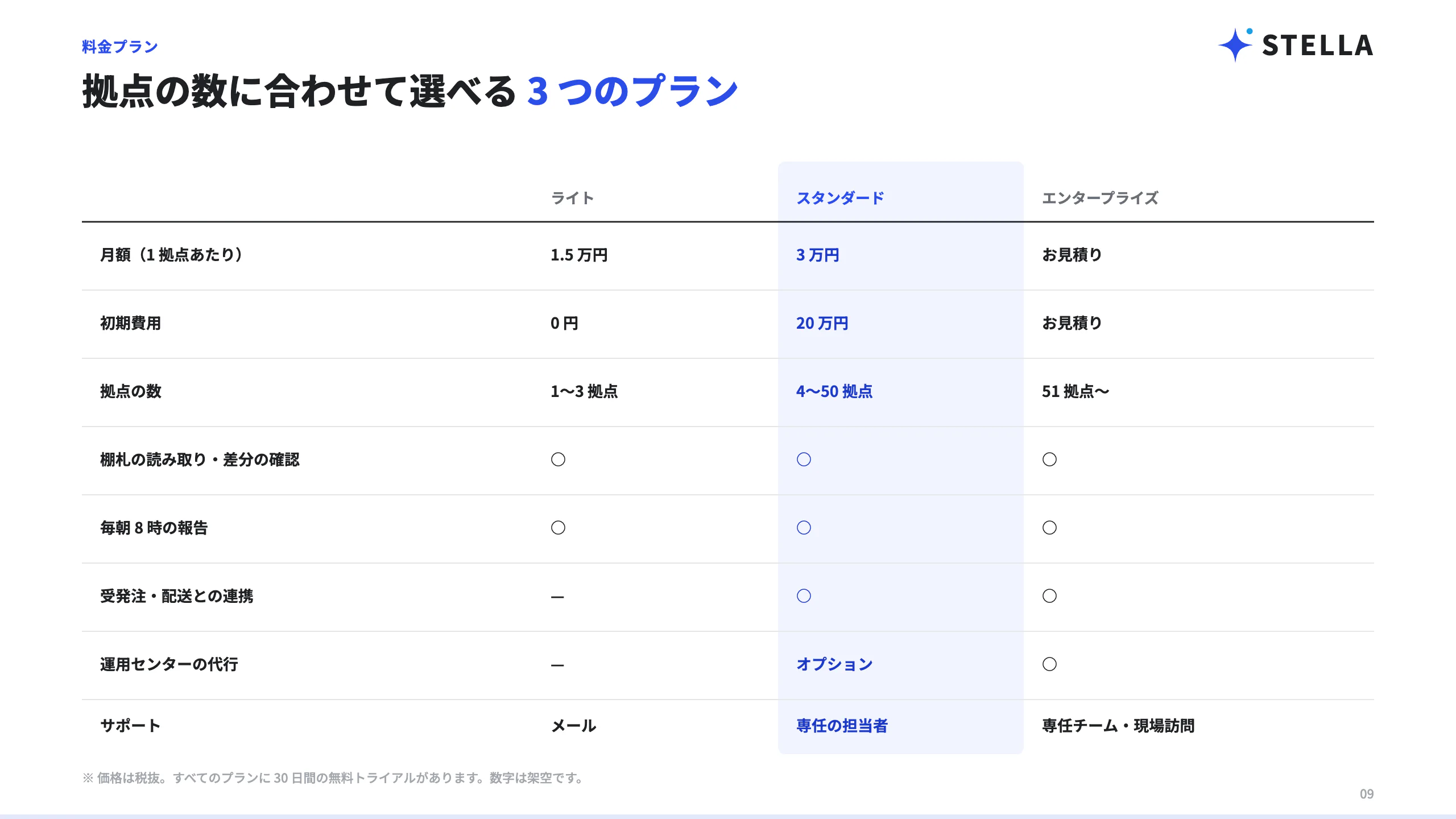Click the circle mark for スタンダード 棚札の読み取り
Viewport: 1456px width, 819px height.
point(804,460)
